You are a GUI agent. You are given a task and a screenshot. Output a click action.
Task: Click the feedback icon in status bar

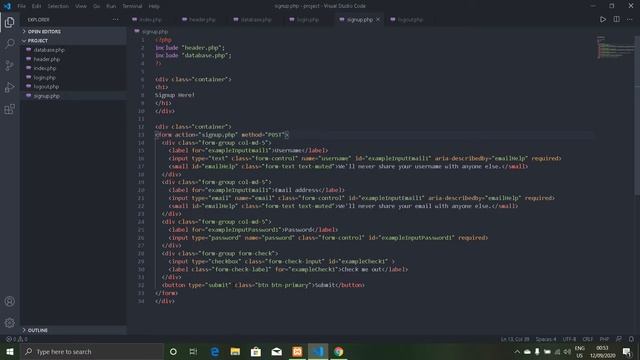coord(619,339)
